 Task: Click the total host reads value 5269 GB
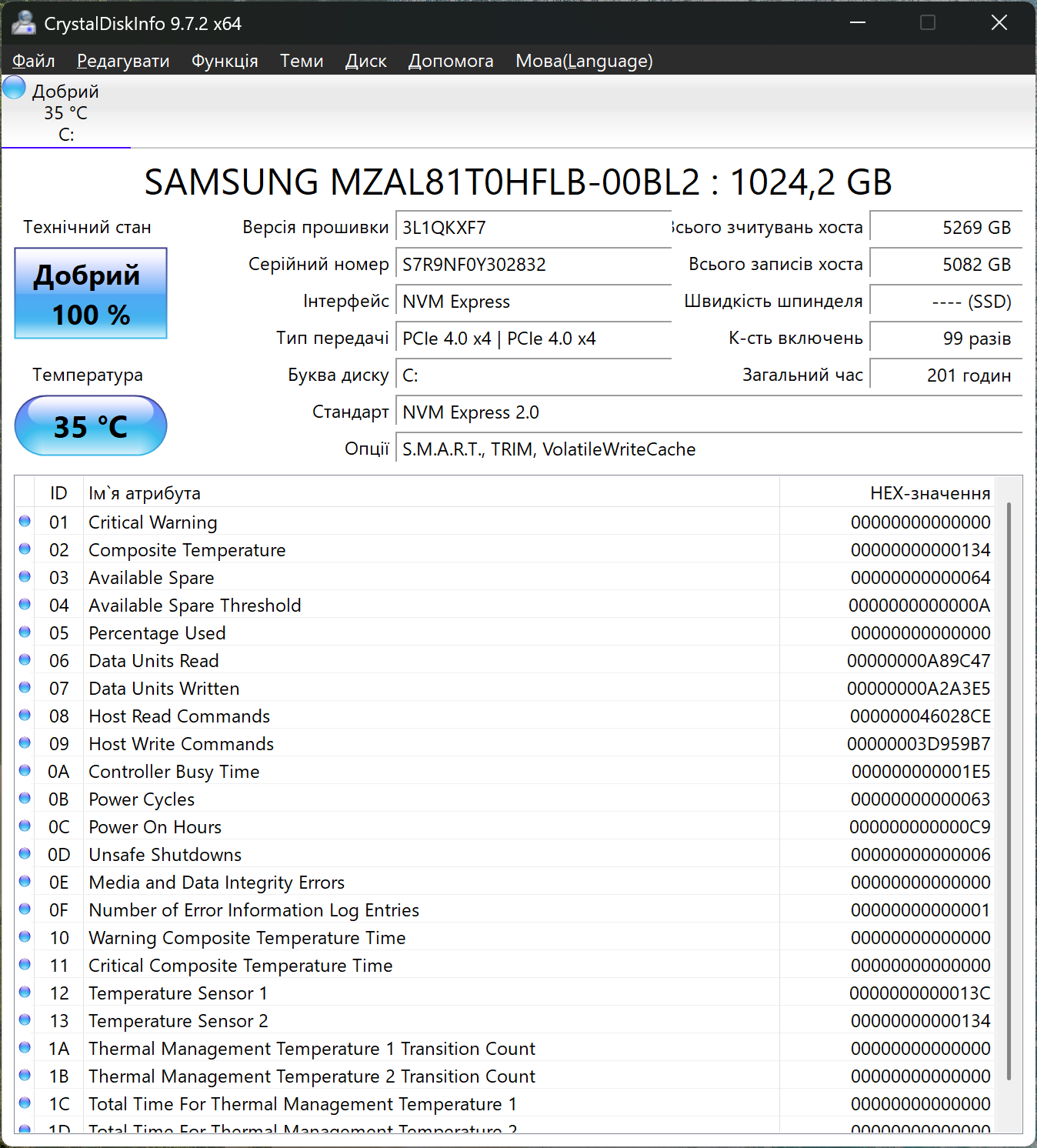pos(946,228)
